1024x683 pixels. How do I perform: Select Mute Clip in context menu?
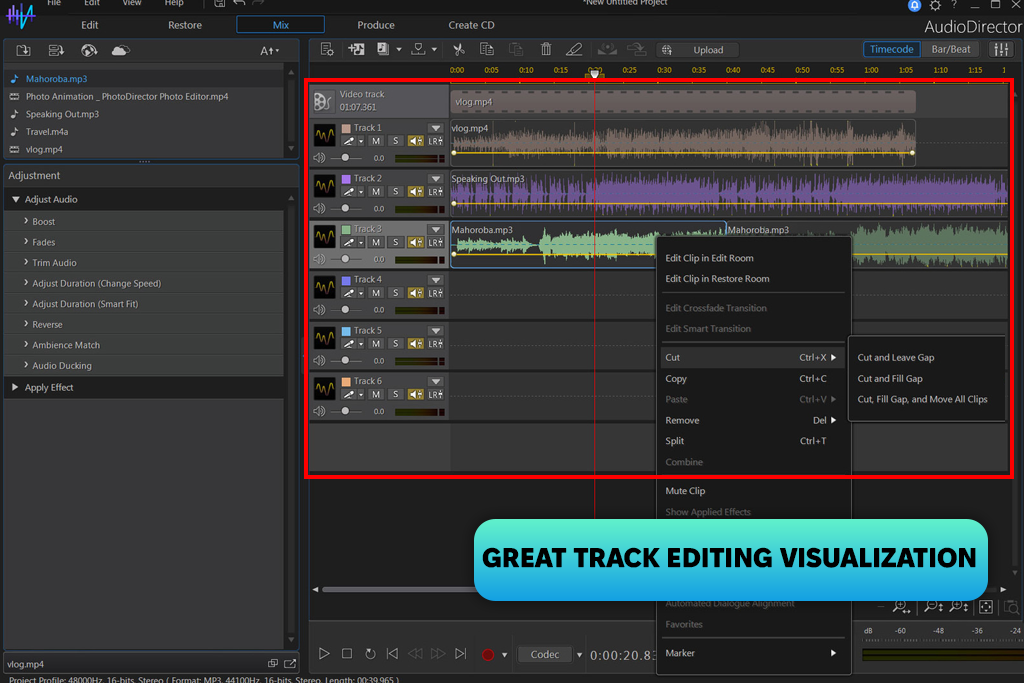(x=685, y=490)
